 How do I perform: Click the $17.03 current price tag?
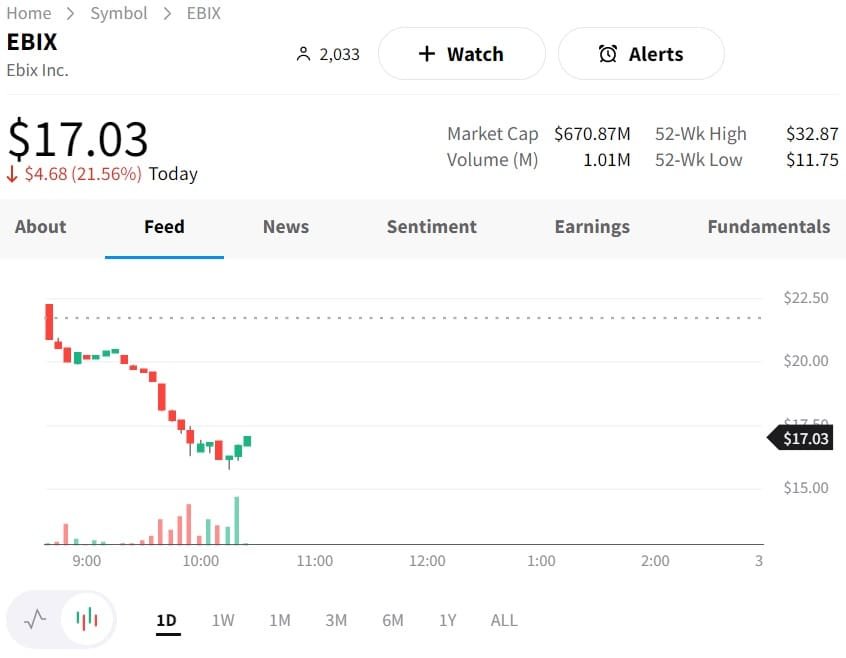[805, 438]
